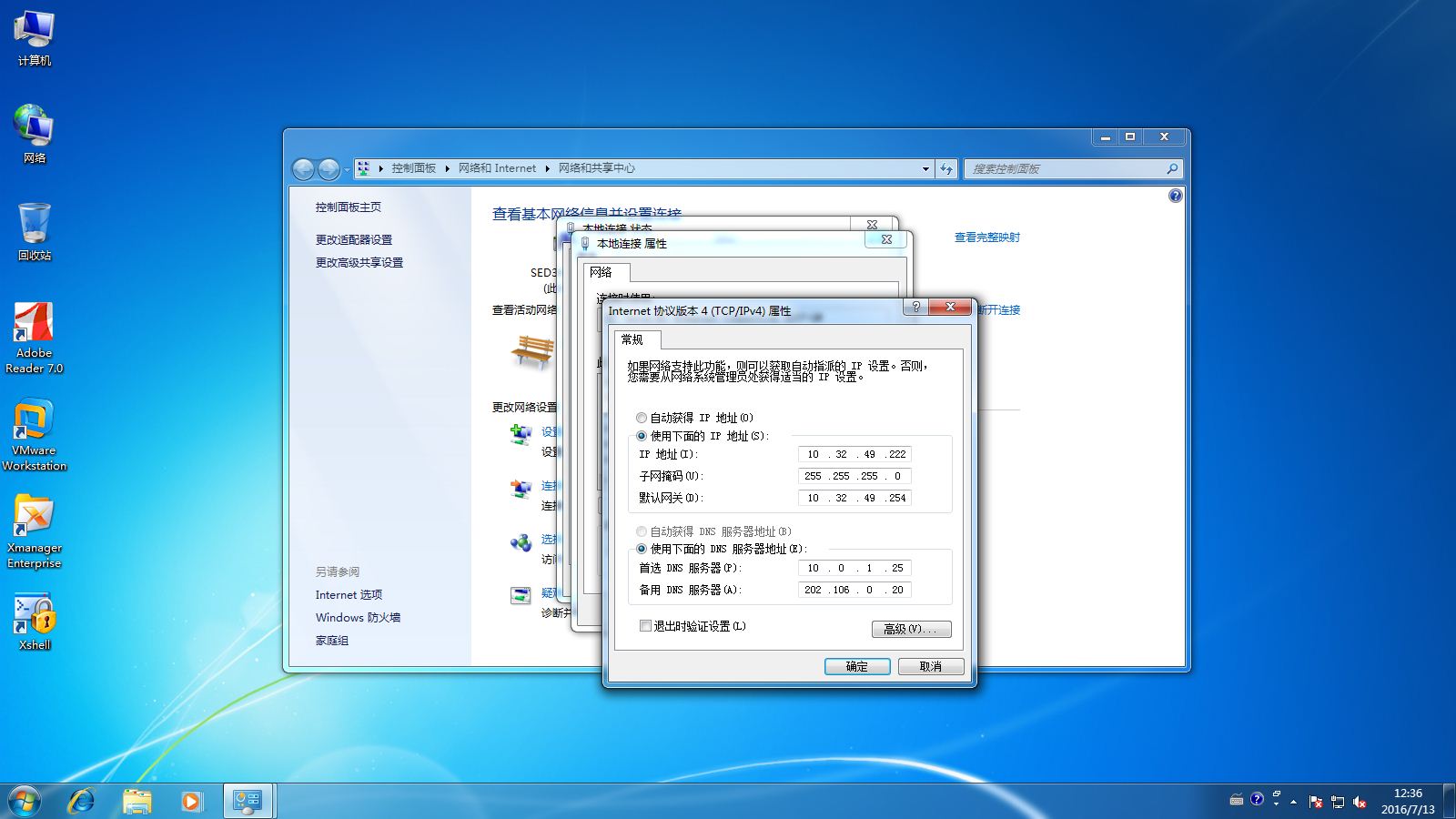Open the 网络 desktop icon
The image size is (1456, 819).
click(x=35, y=135)
